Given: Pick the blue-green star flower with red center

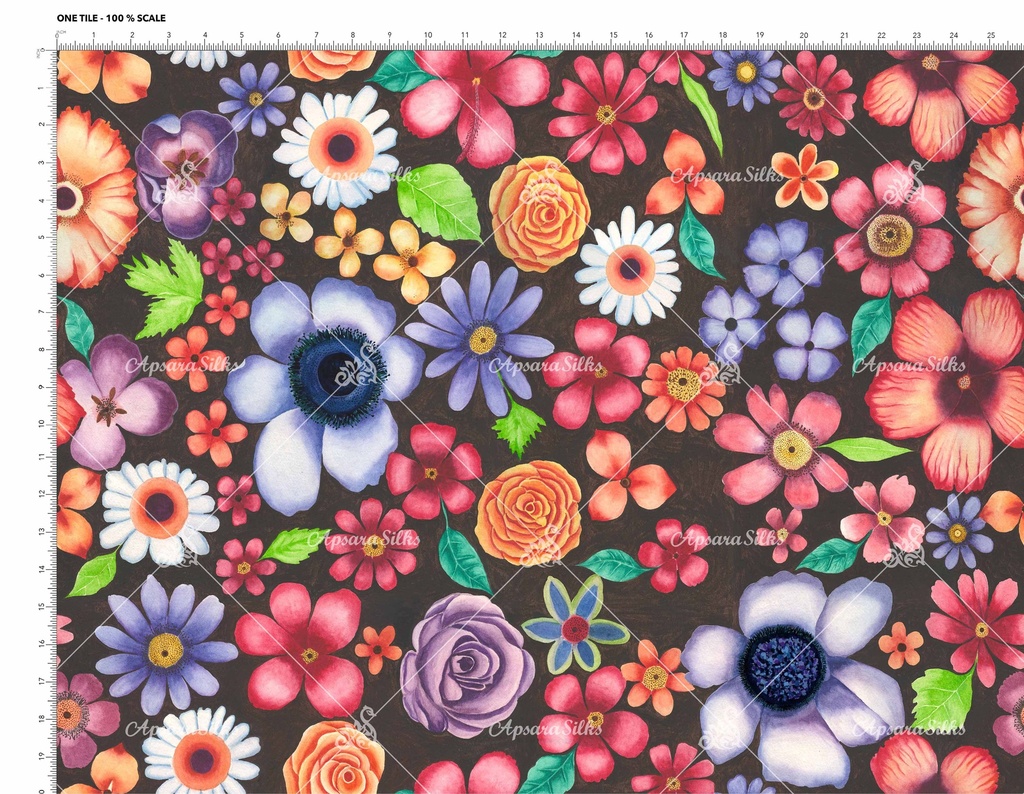Looking at the screenshot, I should [x=575, y=627].
